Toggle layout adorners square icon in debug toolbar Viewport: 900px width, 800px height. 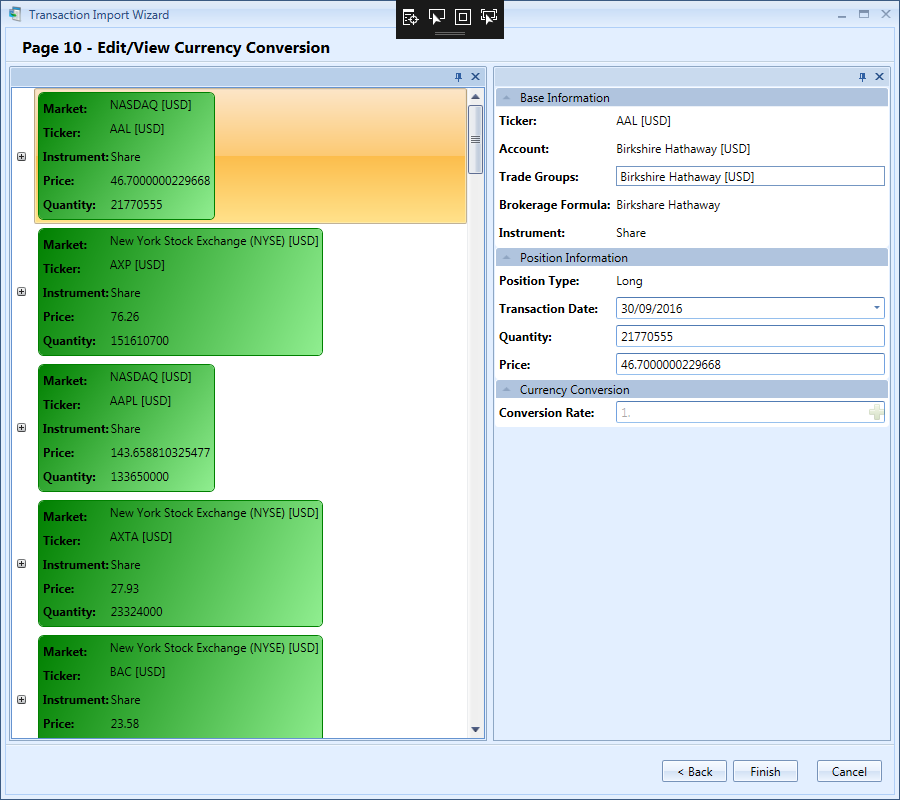pyautogui.click(x=463, y=17)
